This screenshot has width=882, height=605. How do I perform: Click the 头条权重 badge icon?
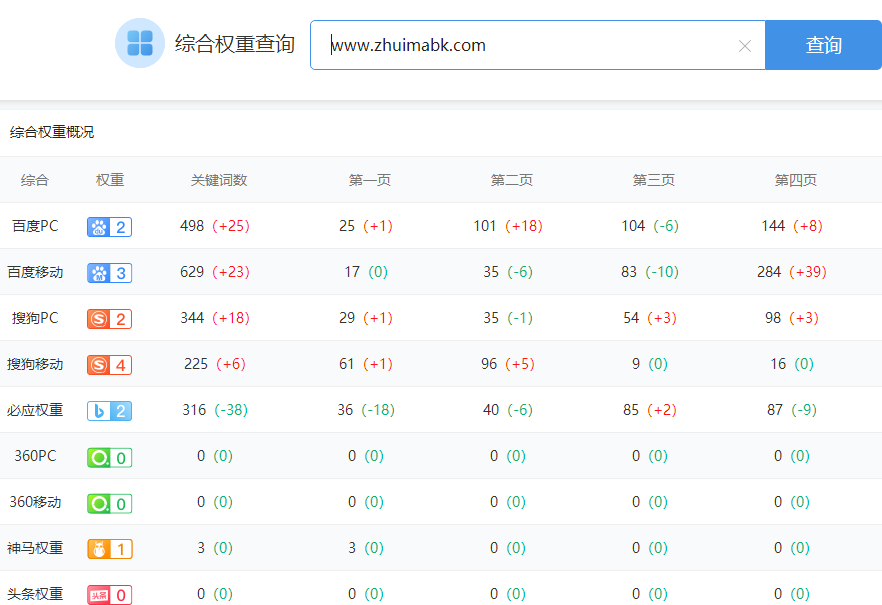coord(110,595)
